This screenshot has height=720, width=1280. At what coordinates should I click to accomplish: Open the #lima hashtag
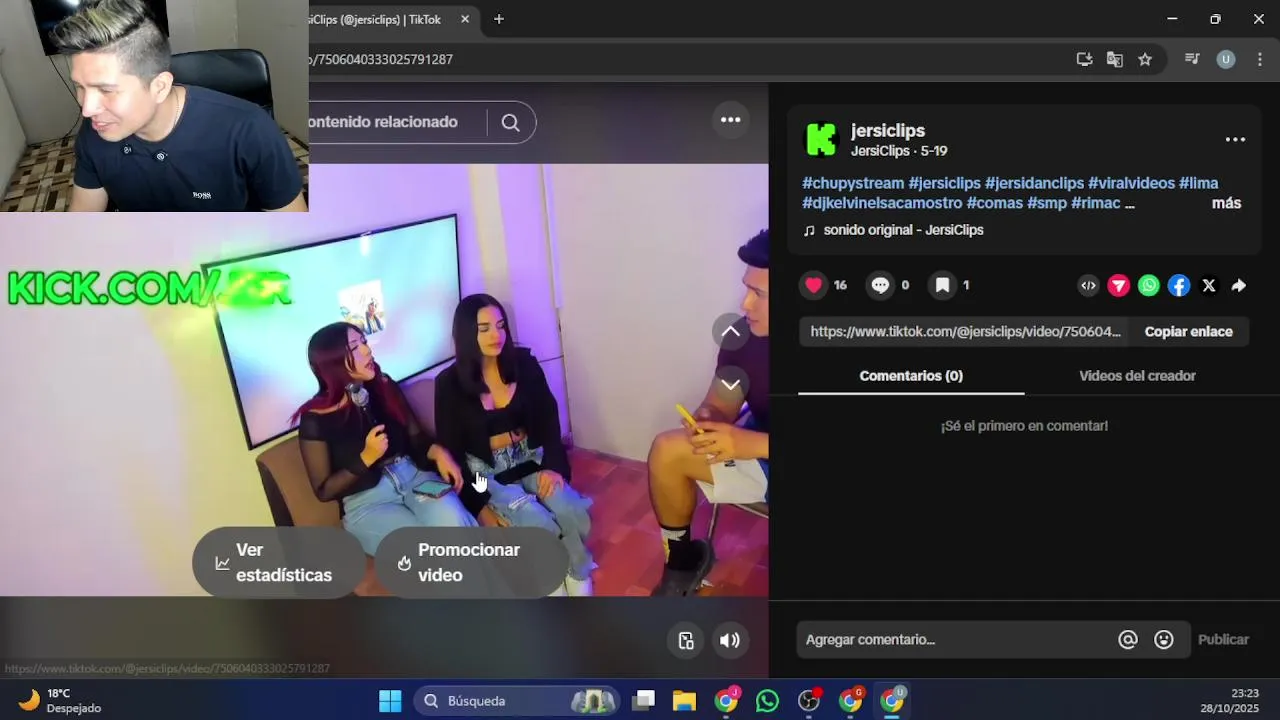[x=1199, y=184]
